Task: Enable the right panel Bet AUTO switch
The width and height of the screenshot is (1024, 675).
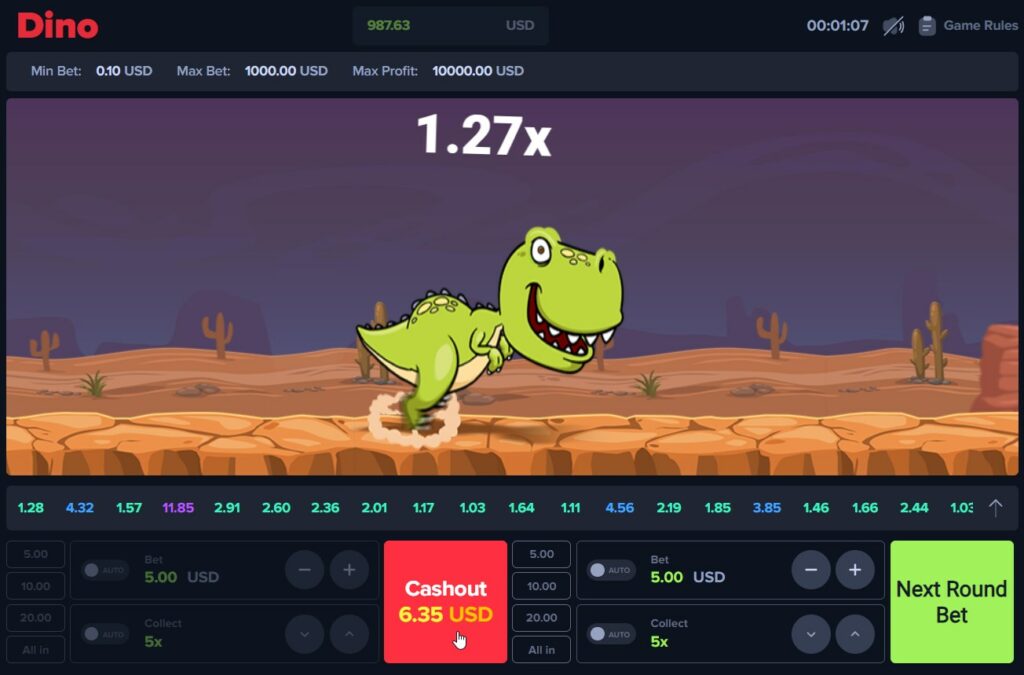Action: (610, 570)
